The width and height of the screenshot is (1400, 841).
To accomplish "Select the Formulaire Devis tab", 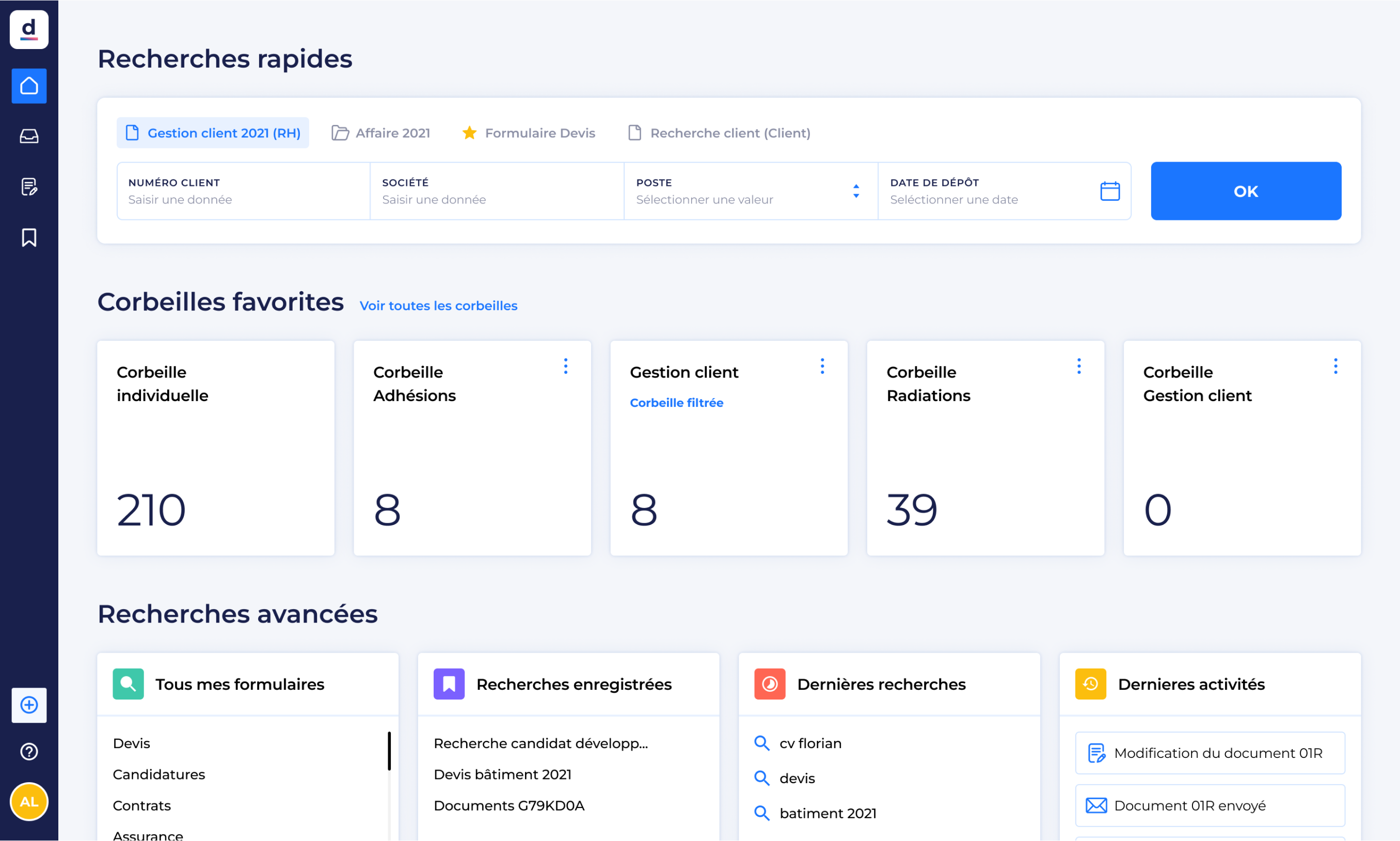I will (x=529, y=133).
